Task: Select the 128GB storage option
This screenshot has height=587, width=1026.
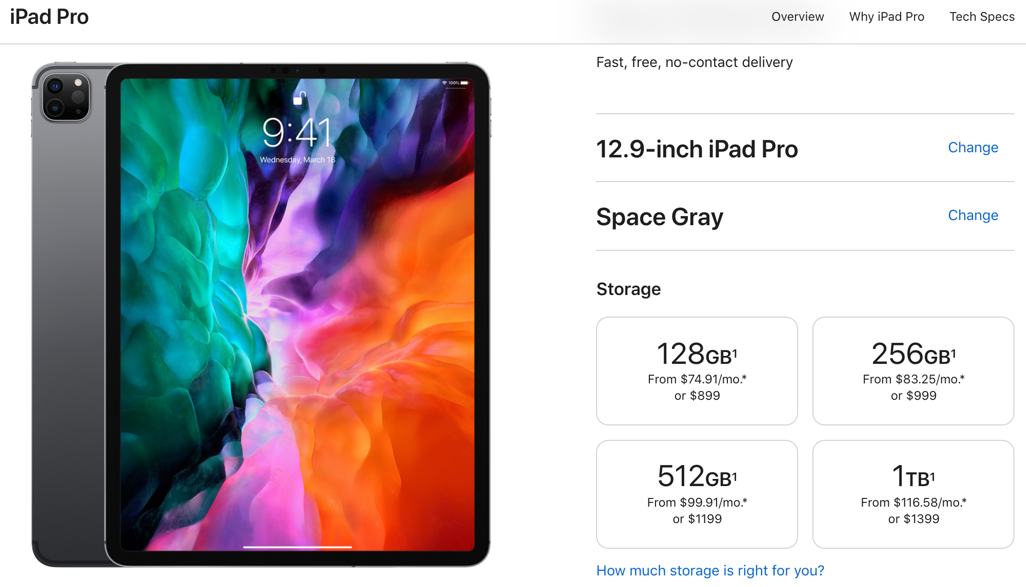Action: (697, 371)
